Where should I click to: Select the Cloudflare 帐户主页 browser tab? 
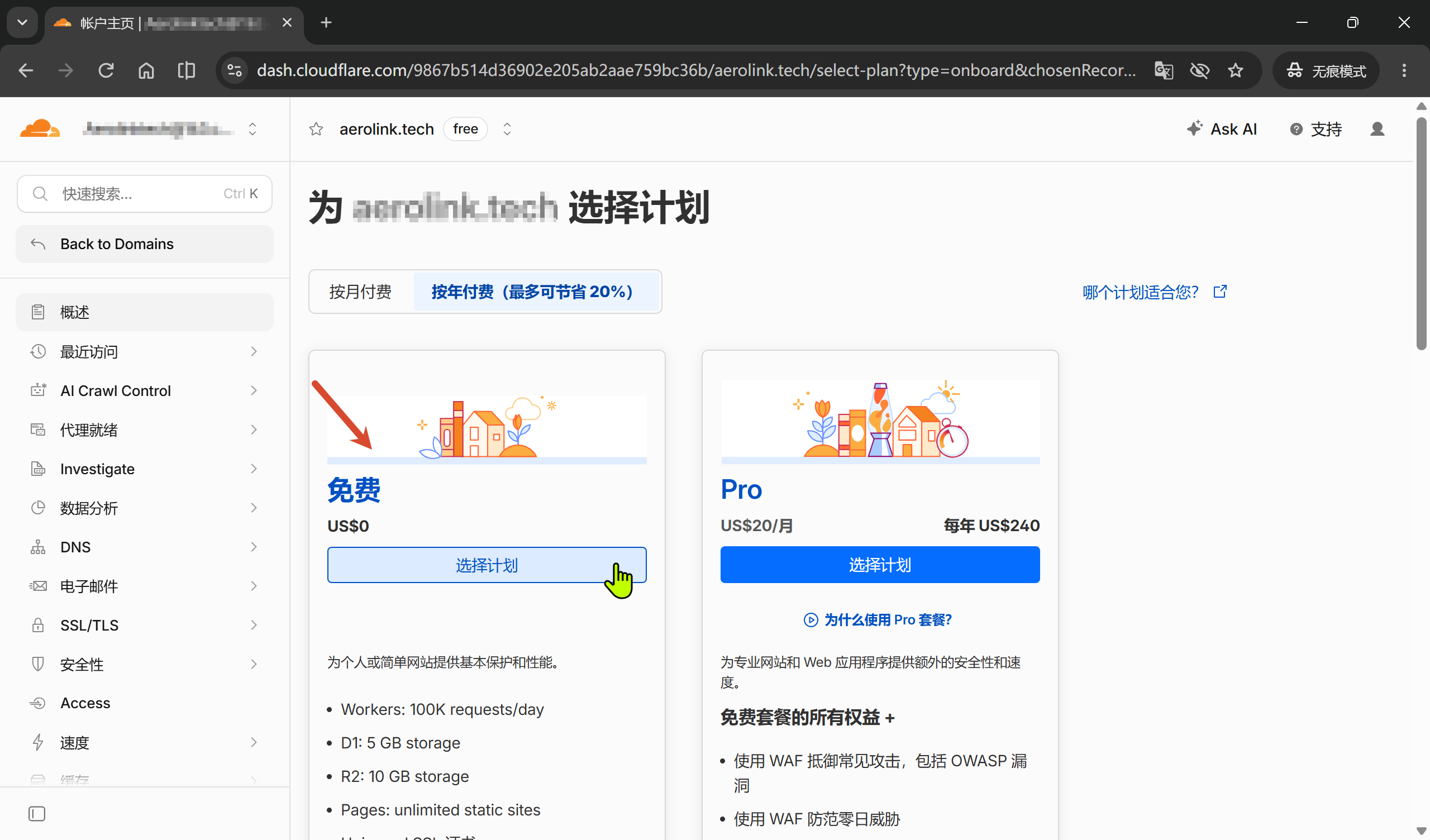coord(174,23)
